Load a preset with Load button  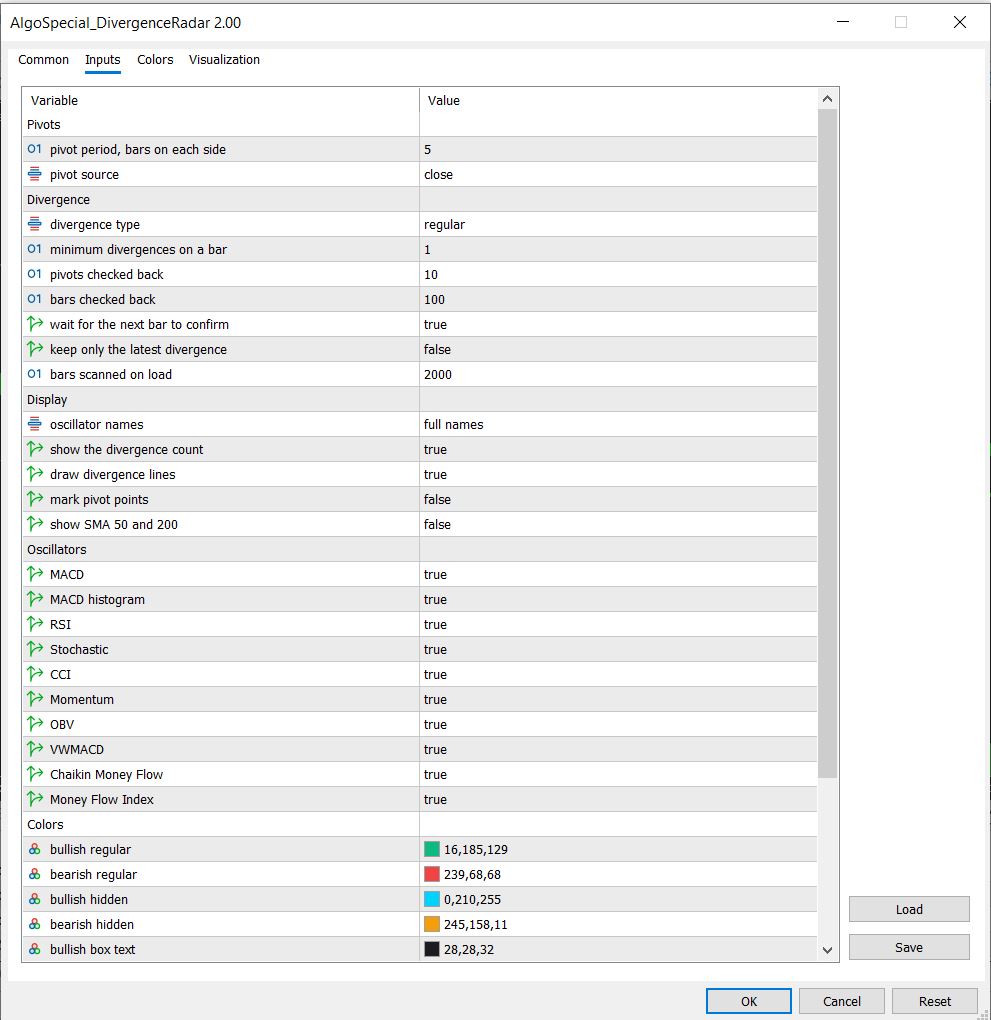909,909
